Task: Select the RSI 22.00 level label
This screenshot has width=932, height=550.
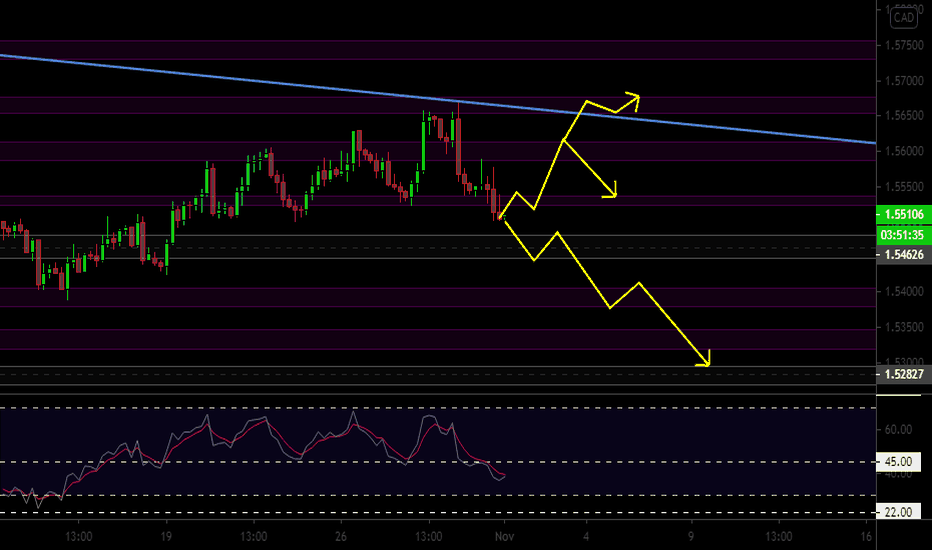Action: 898,512
